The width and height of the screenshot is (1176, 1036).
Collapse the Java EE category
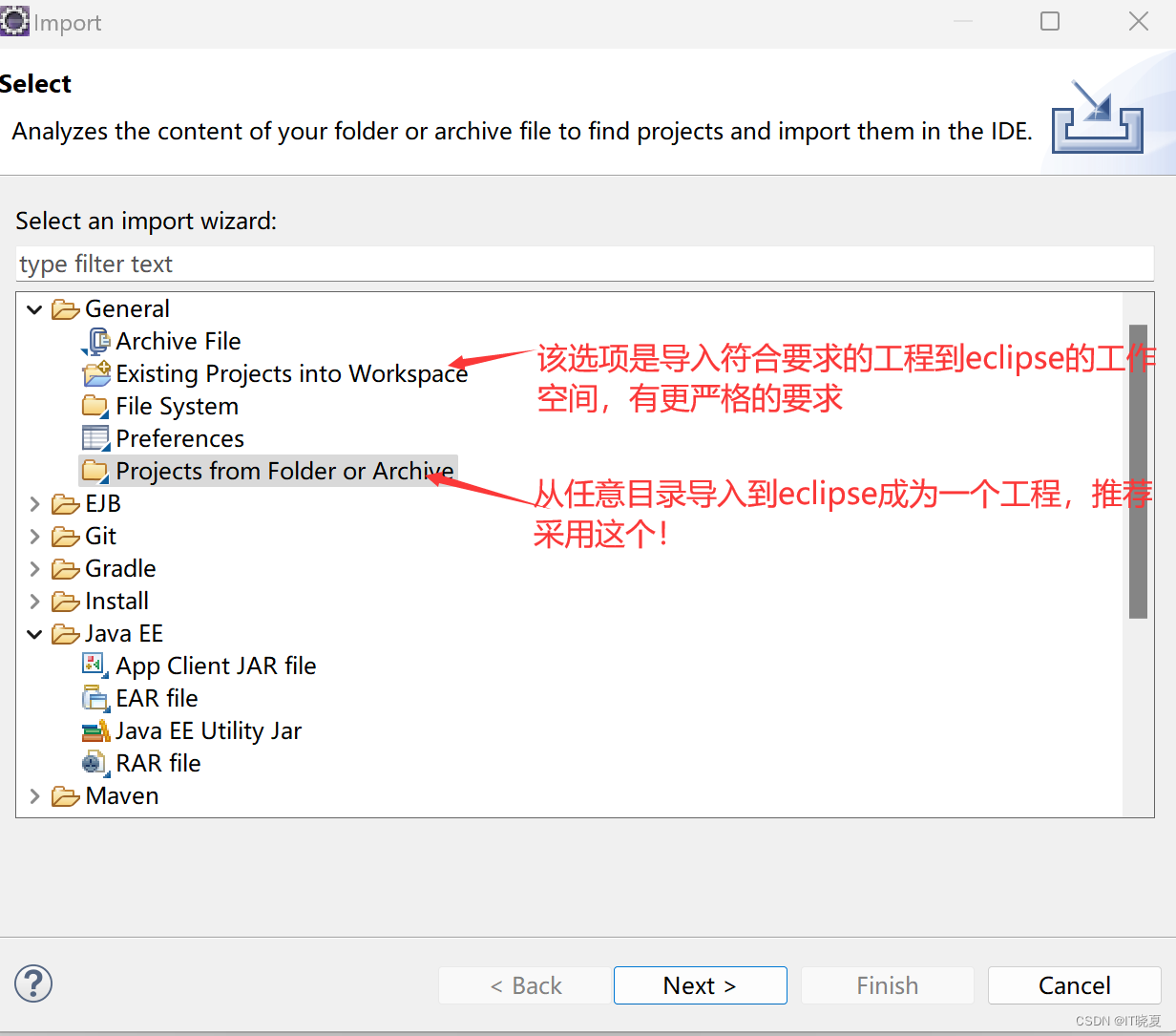(35, 634)
